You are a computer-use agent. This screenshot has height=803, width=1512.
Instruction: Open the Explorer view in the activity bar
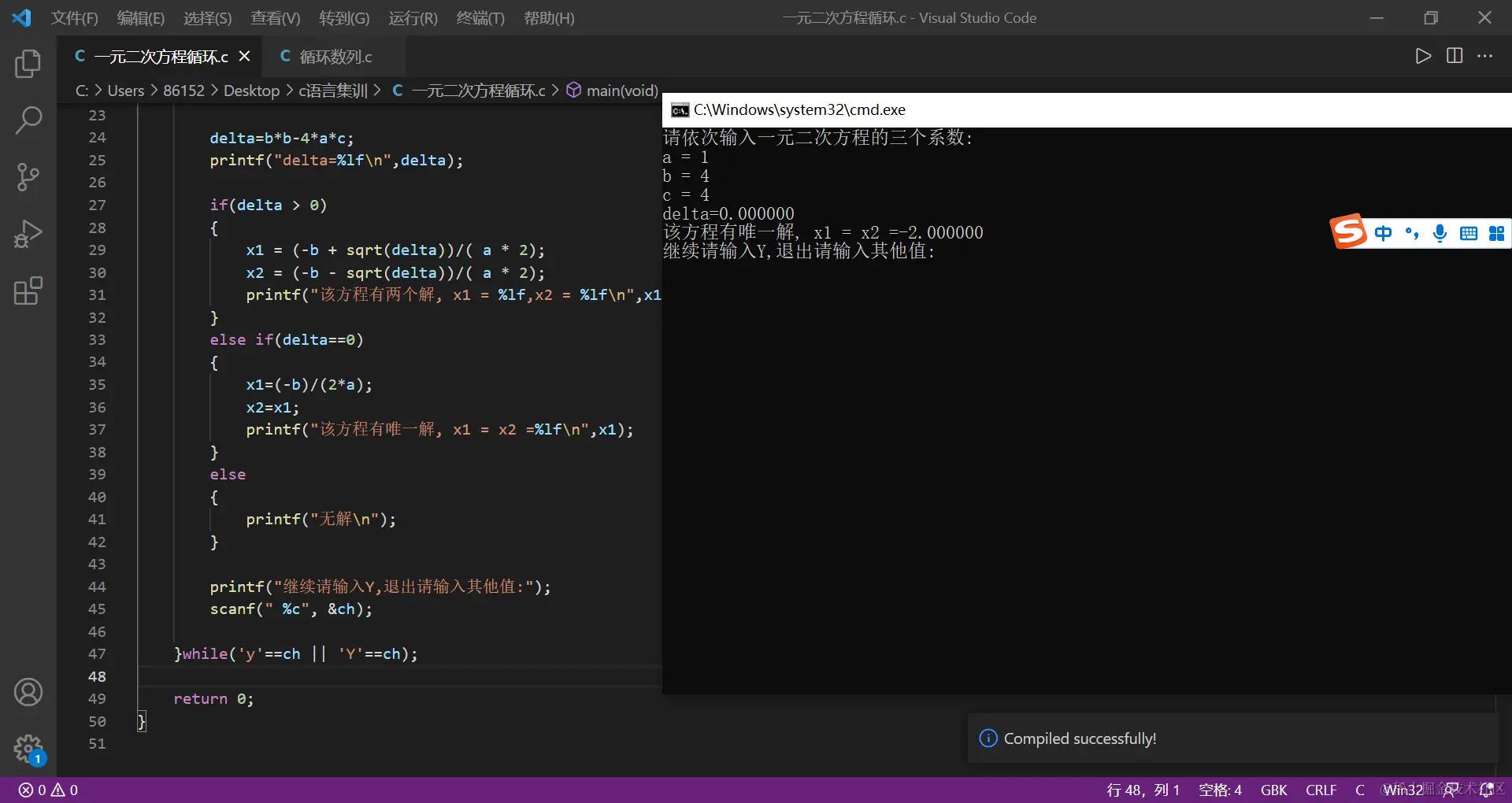point(28,64)
